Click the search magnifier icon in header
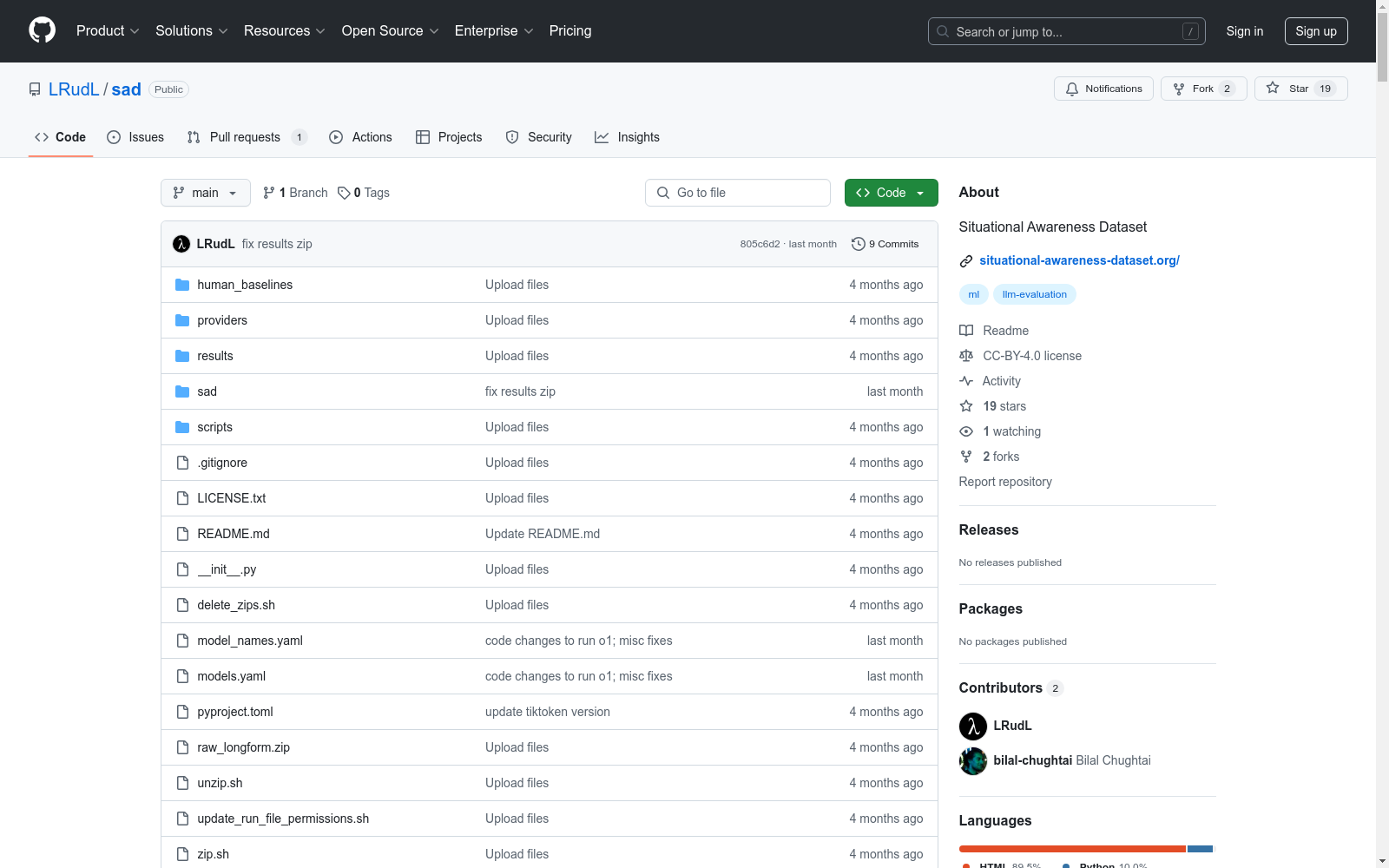The width and height of the screenshot is (1389, 868). point(943,31)
